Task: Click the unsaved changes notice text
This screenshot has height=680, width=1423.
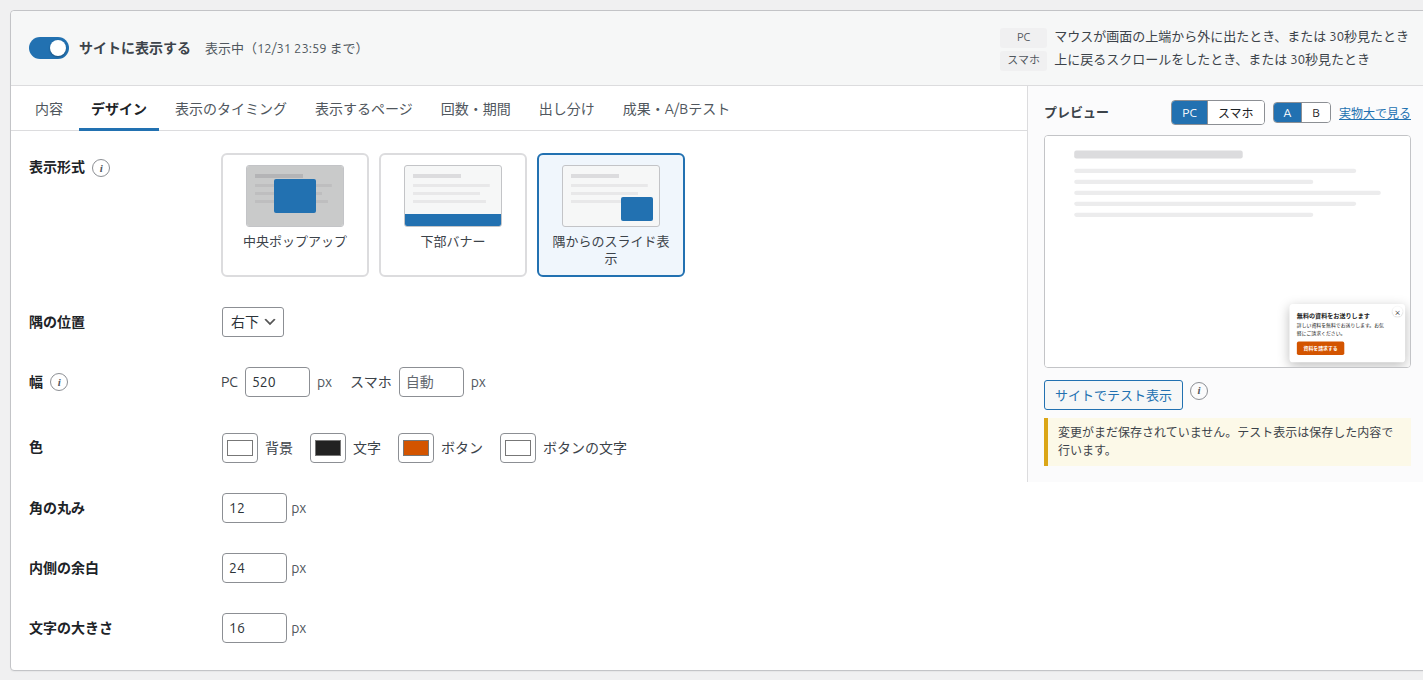Action: [x=1226, y=442]
